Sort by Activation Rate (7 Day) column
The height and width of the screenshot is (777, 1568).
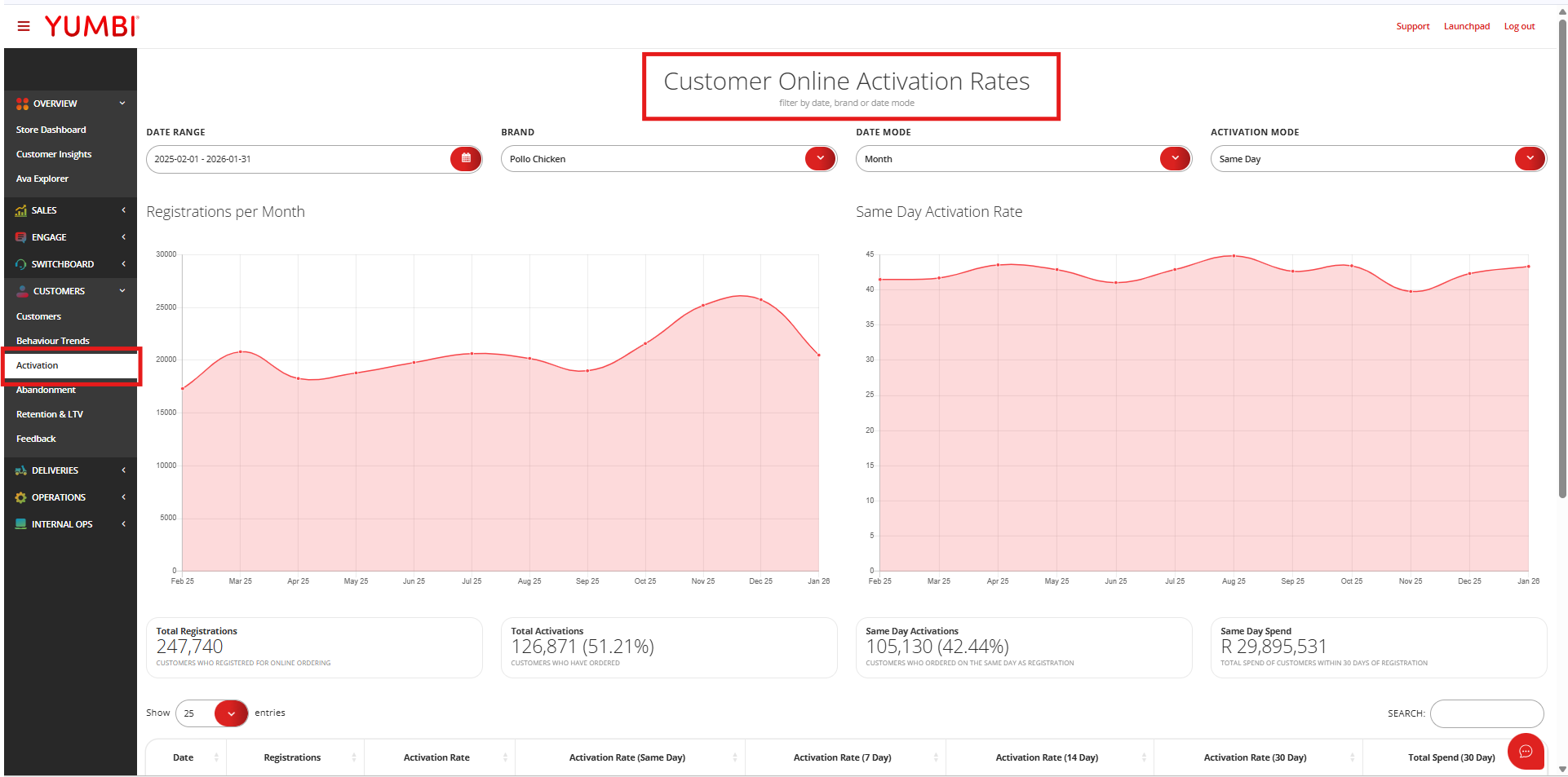click(844, 757)
